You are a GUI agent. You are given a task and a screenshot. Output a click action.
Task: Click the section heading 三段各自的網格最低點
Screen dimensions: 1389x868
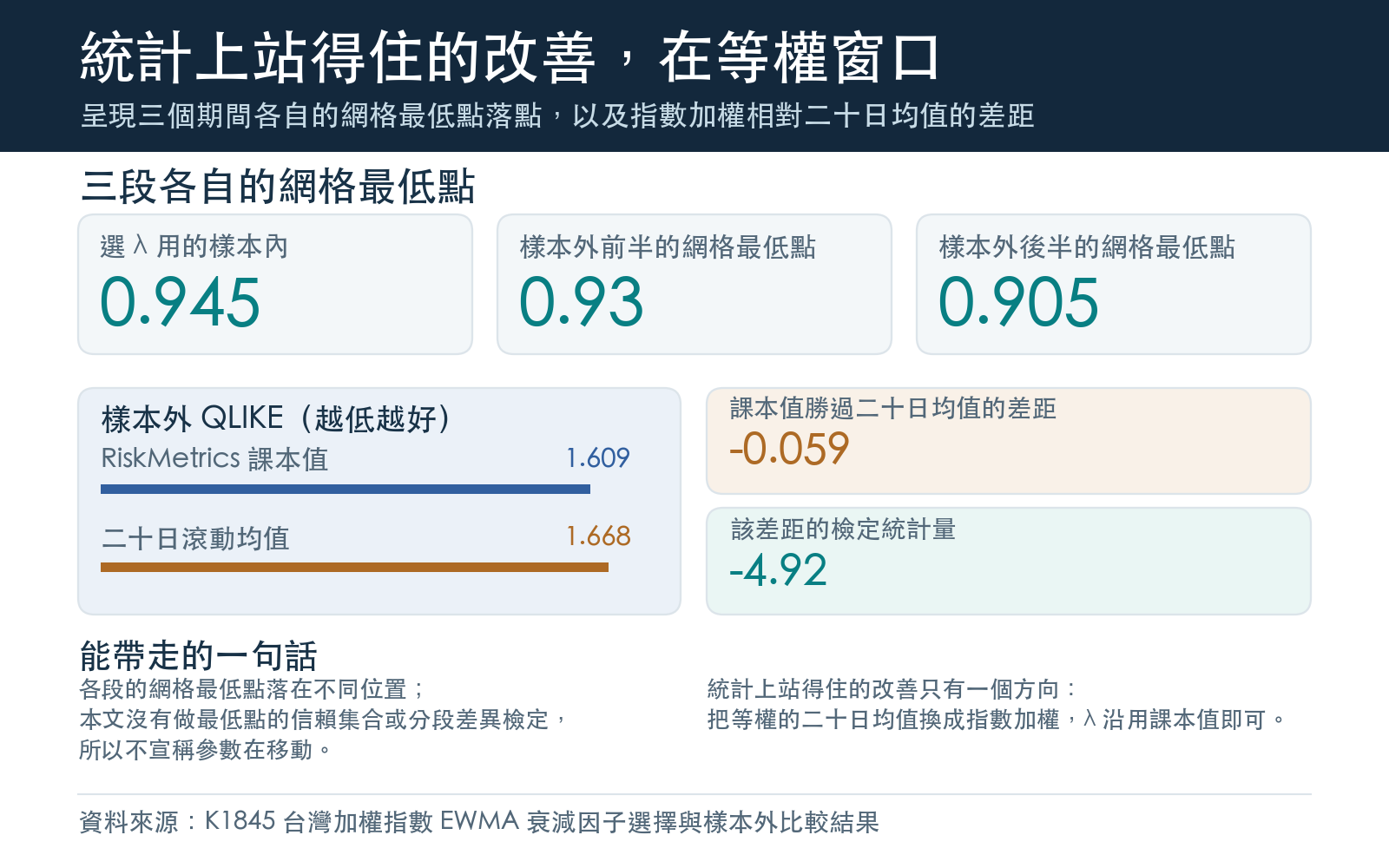(278, 187)
